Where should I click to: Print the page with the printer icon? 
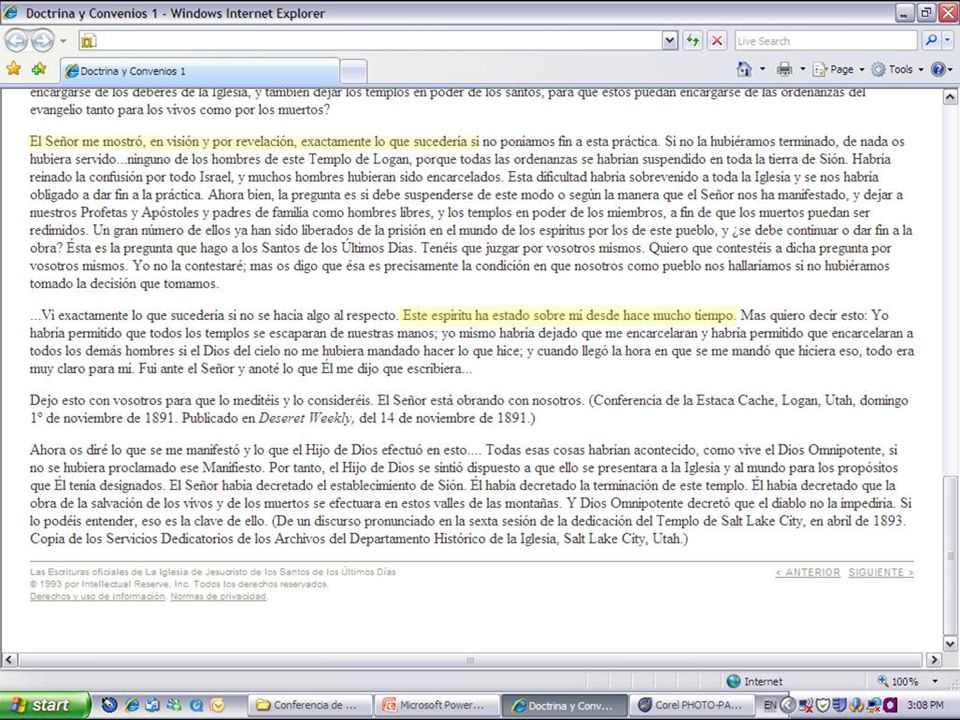[784, 69]
